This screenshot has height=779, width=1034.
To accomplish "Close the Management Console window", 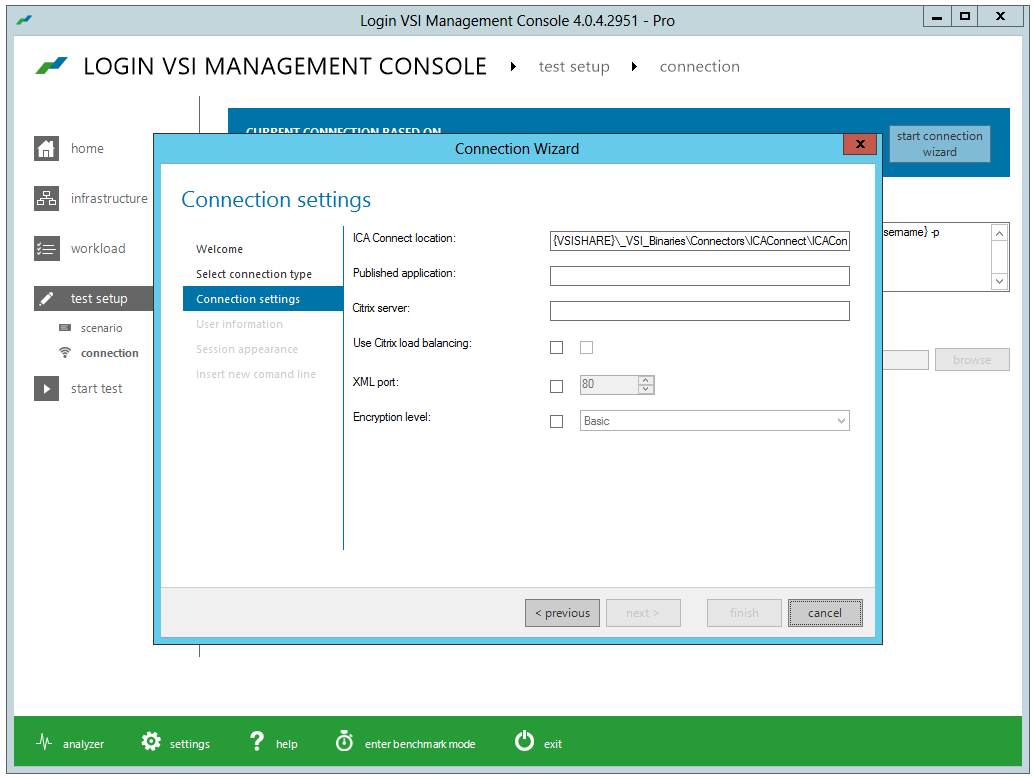I will coord(1000,16).
